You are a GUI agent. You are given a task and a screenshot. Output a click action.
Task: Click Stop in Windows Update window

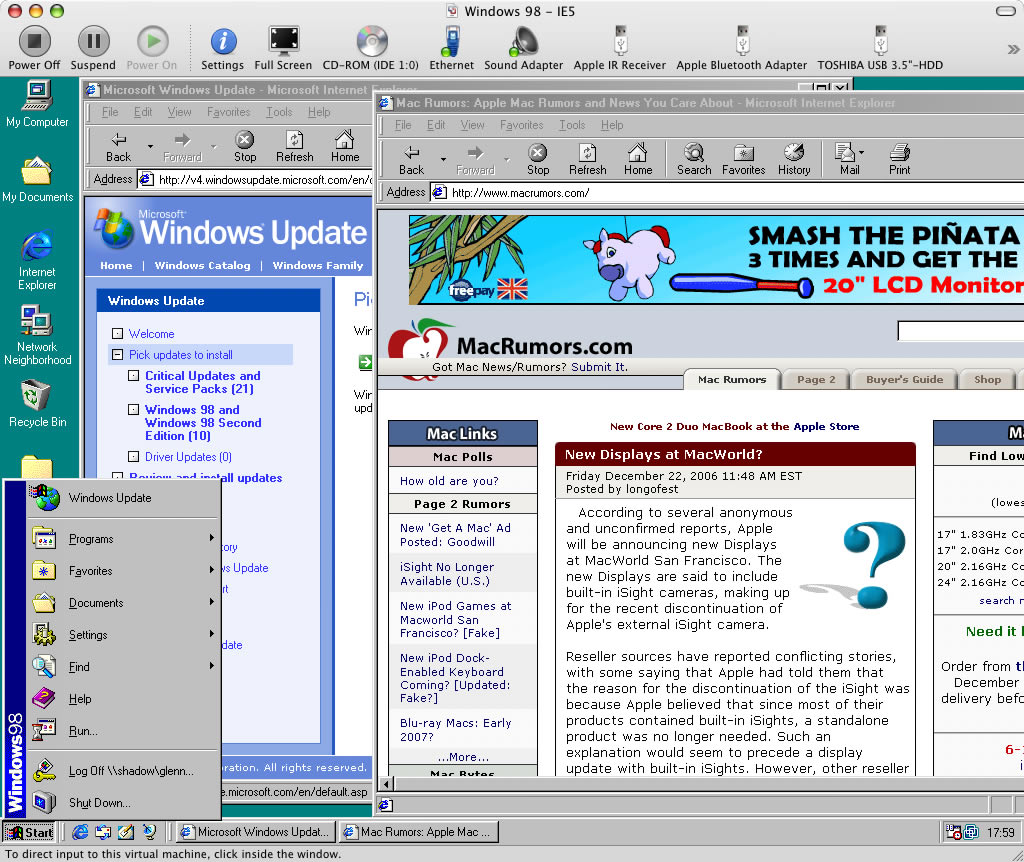click(x=245, y=147)
